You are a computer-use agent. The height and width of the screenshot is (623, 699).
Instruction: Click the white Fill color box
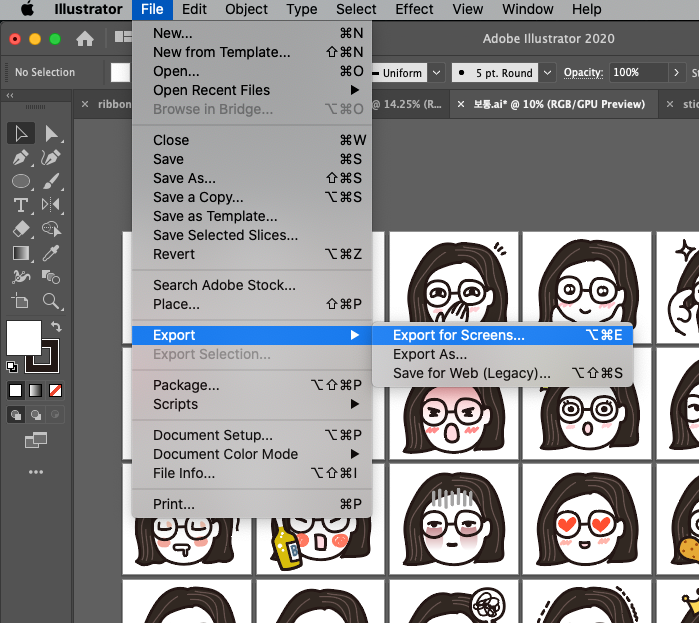(24, 337)
